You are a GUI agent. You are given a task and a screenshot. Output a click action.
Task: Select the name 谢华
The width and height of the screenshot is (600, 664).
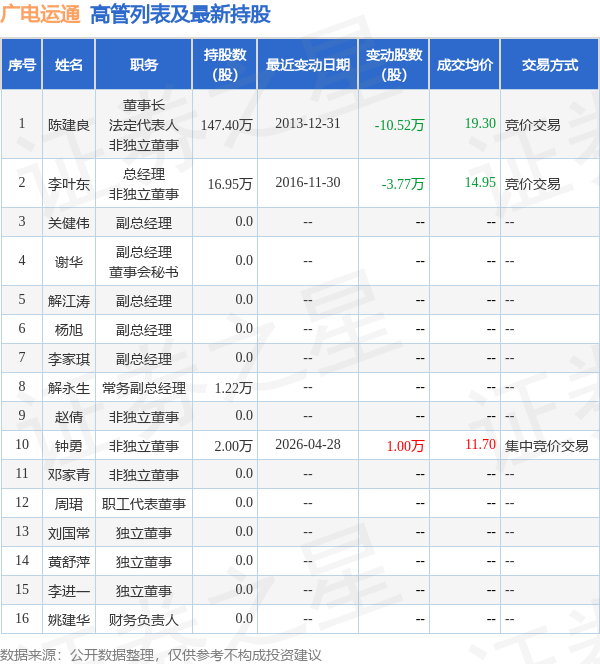tap(69, 262)
